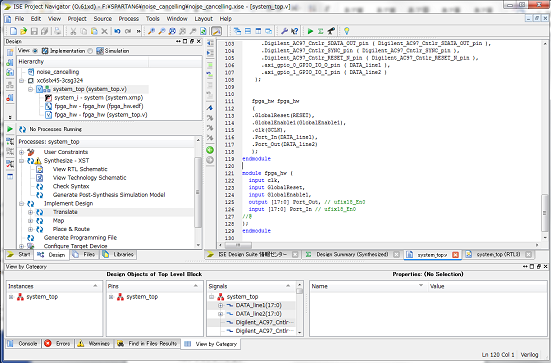Click the Name column header in Properties
551x363 pixels.
click(369, 286)
